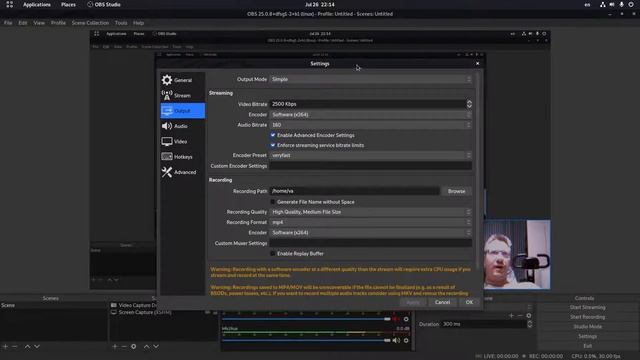Viewport: 640px width, 360px height.
Task: Open the Edit menu
Action: (x=23, y=23)
